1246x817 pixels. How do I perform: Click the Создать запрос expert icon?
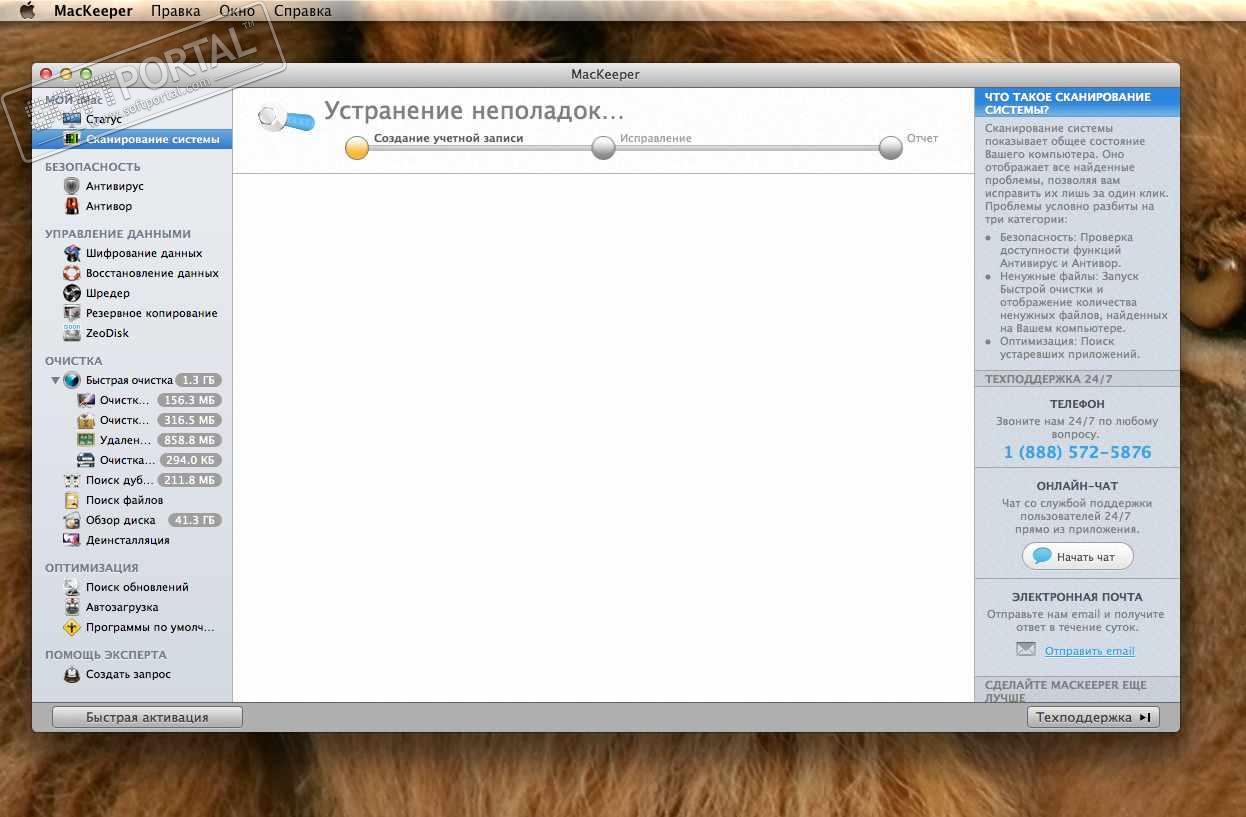tap(71, 674)
